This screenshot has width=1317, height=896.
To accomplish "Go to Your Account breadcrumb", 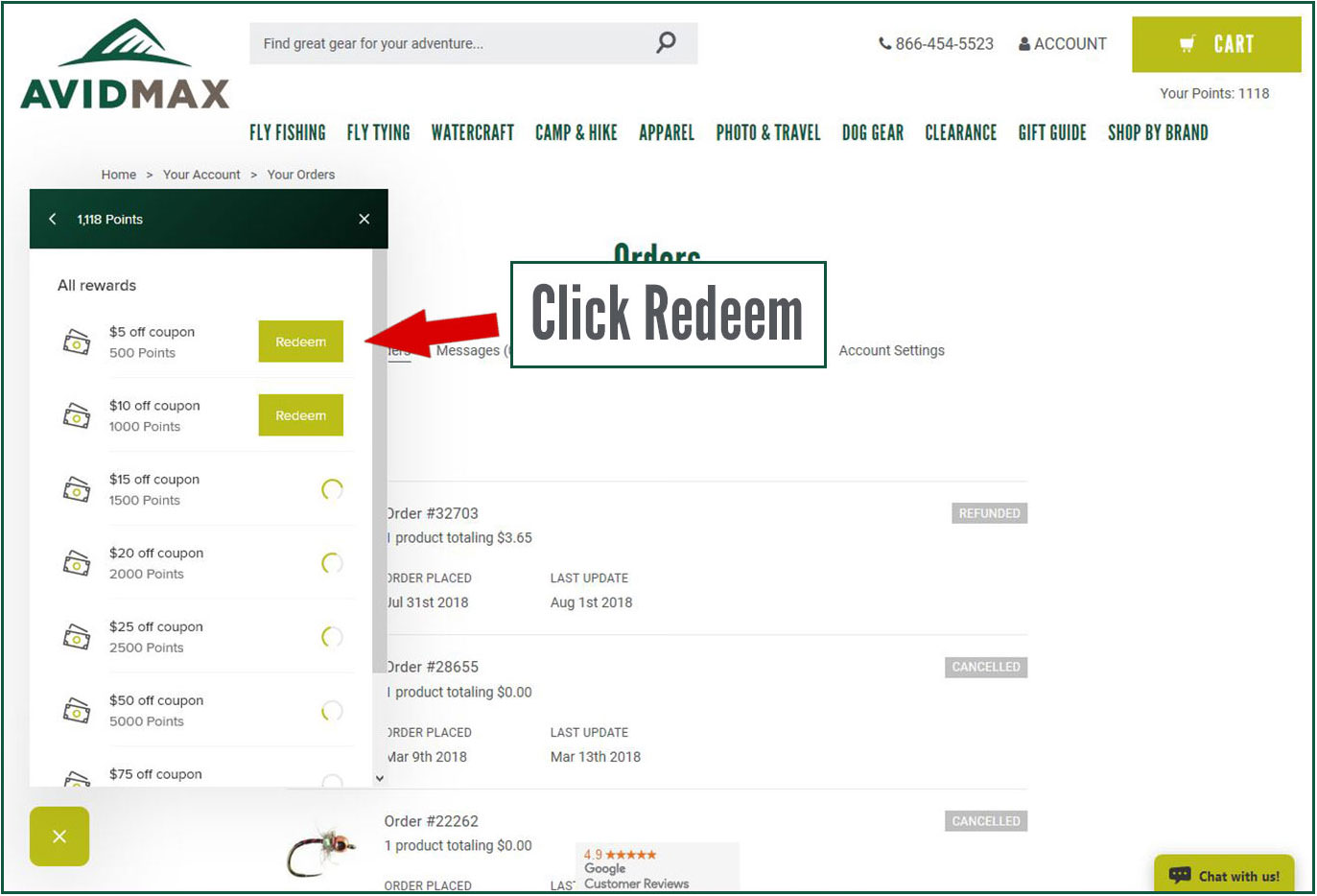I will [x=201, y=175].
